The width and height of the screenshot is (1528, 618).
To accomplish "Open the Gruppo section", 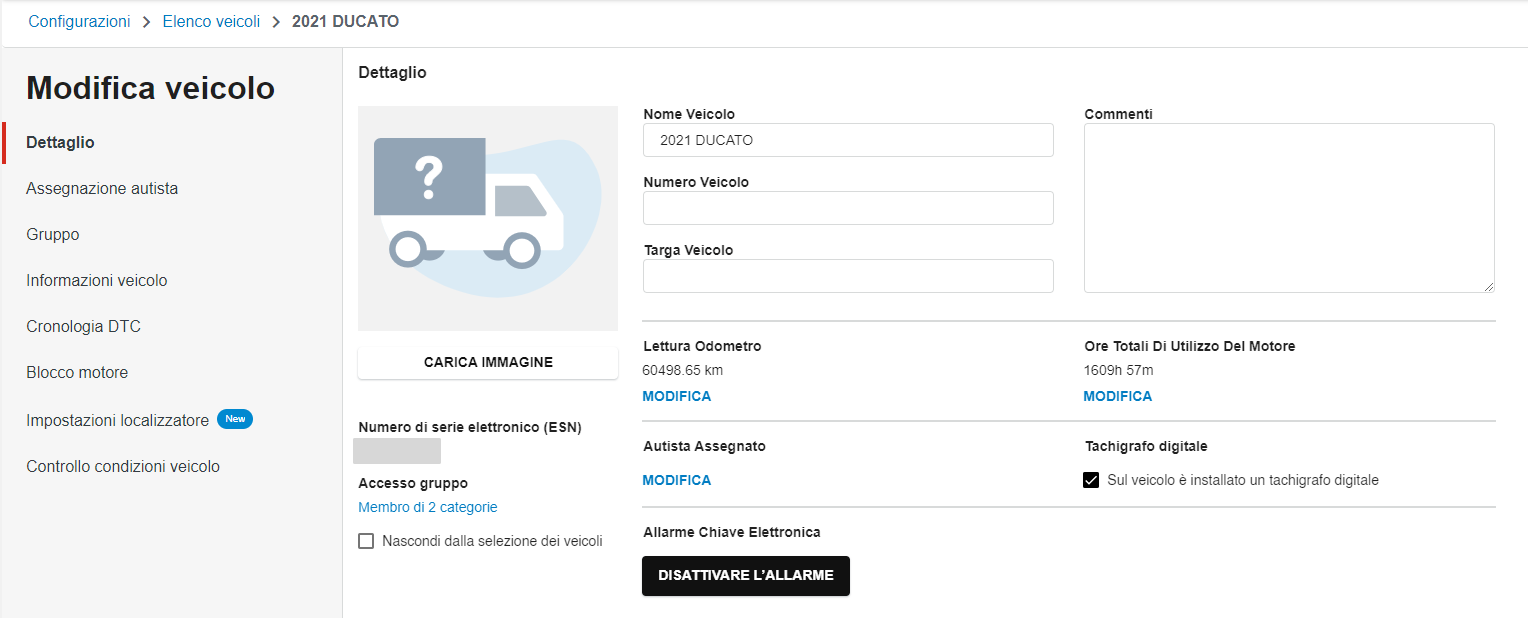I will 53,235.
